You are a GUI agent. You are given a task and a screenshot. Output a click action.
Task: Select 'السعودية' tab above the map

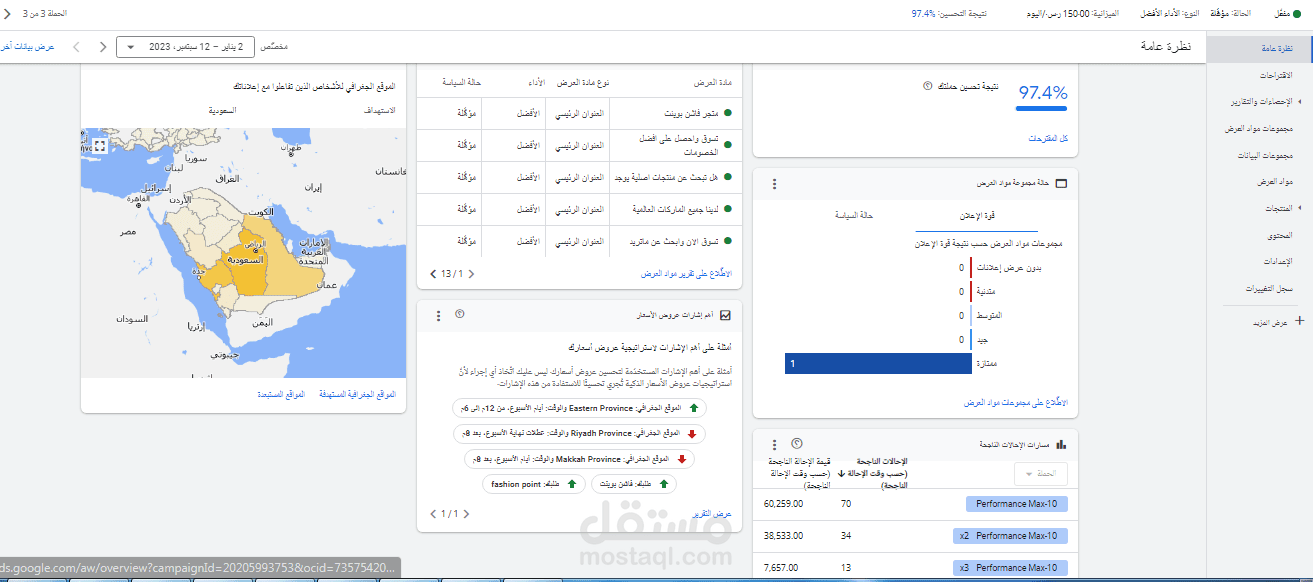point(222,110)
